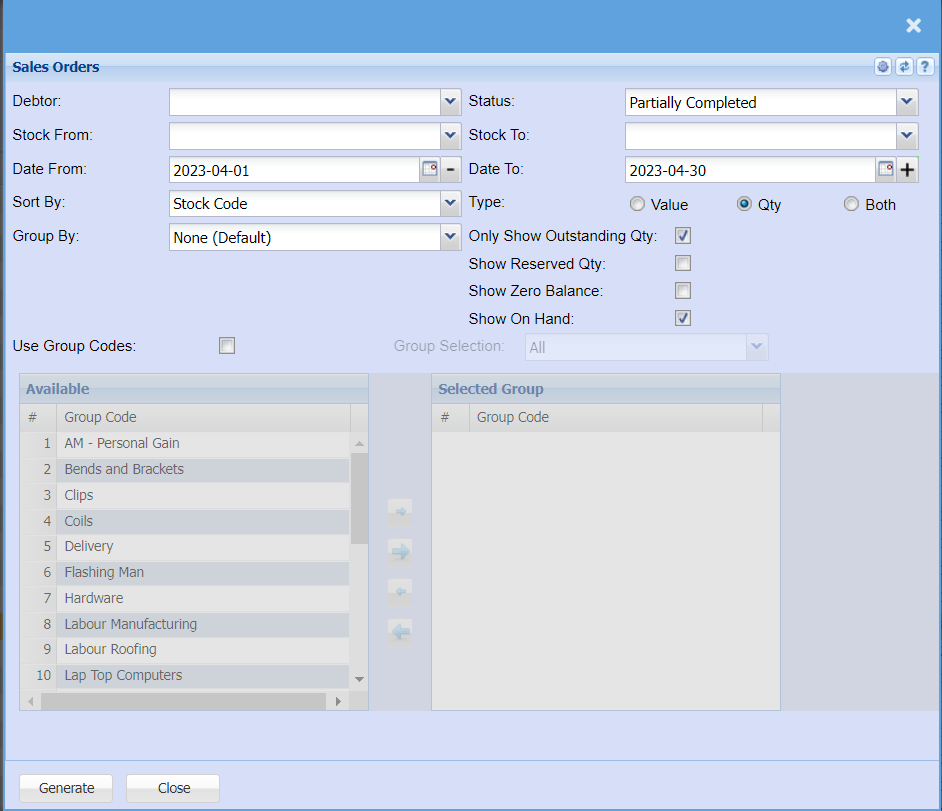The width and height of the screenshot is (942, 811).
Task: Click the large right arrow move-all button
Action: point(400,551)
